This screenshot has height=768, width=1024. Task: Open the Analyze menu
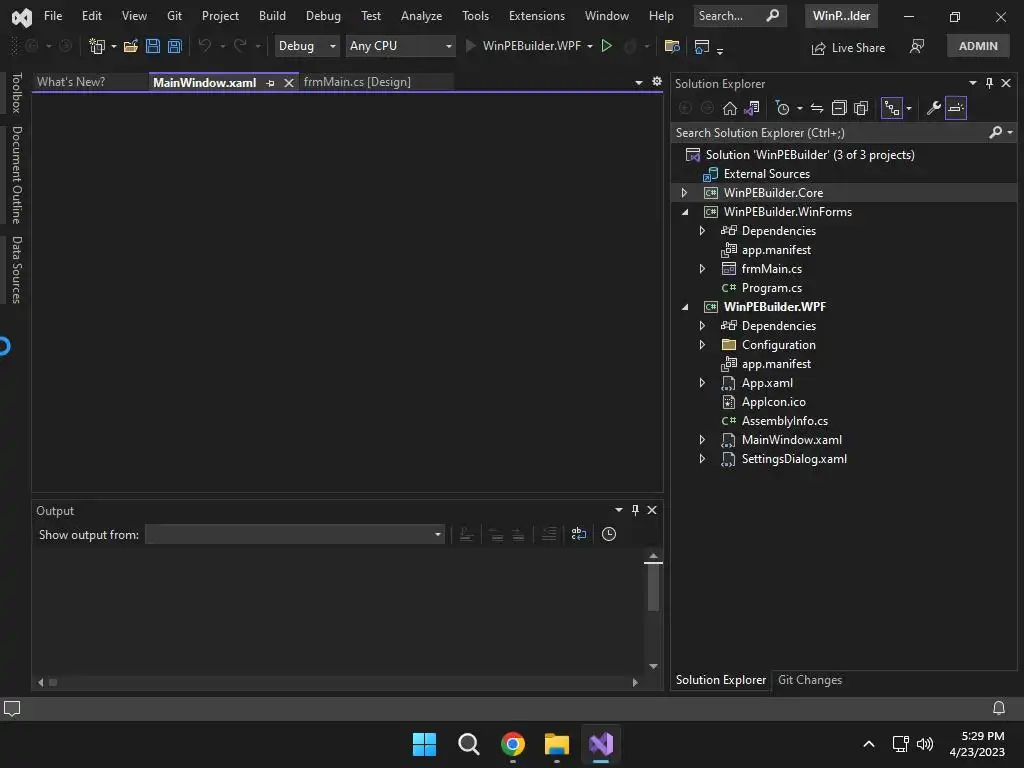(421, 16)
